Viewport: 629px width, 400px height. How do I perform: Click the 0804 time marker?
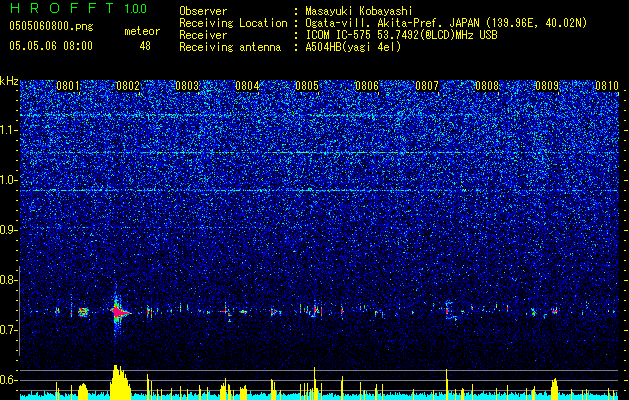point(247,86)
